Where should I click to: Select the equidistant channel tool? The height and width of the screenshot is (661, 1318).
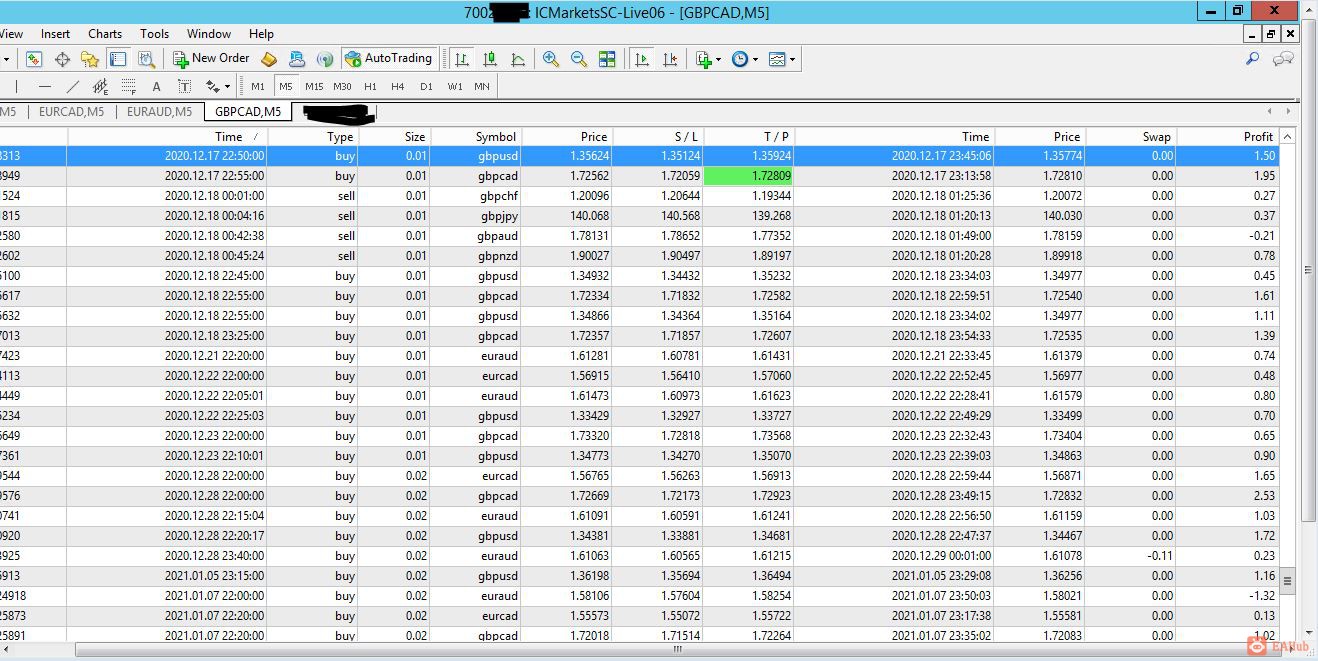point(100,86)
